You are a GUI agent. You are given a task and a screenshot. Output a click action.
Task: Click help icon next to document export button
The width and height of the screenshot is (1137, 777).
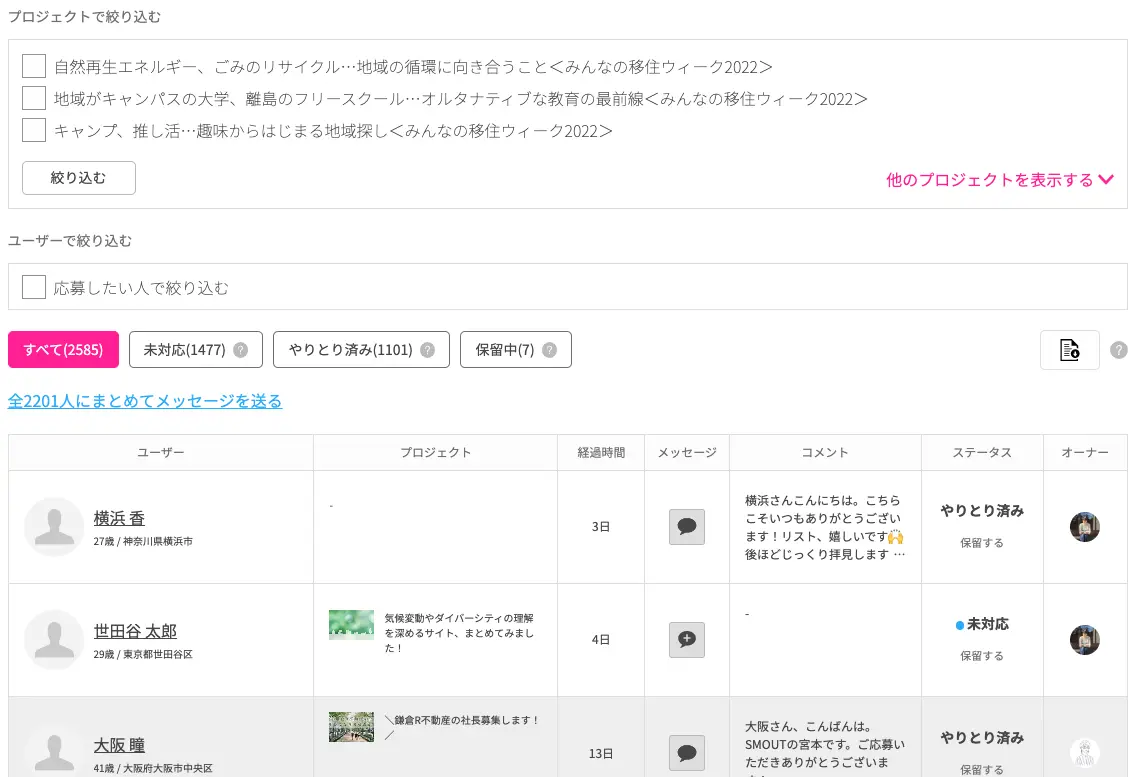[x=1119, y=350]
